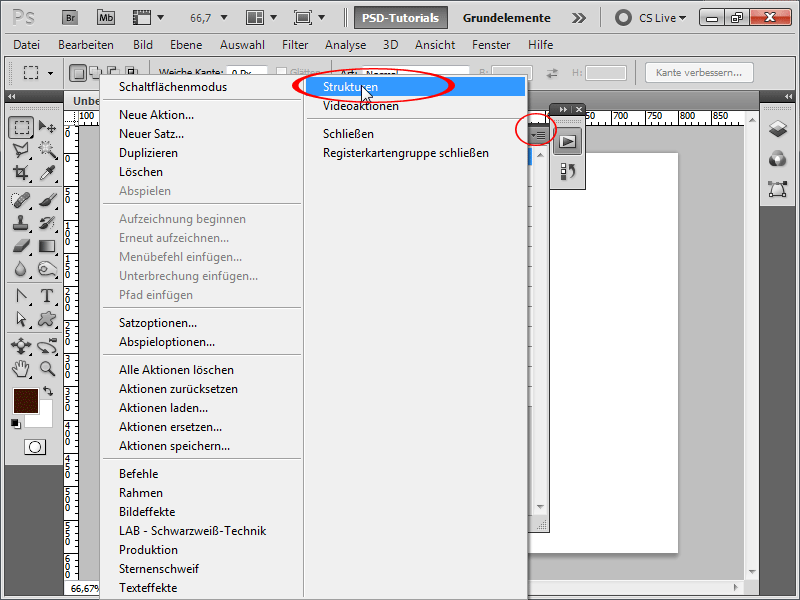
Task: Toggle Quick Mask mode
Action: (x=35, y=447)
